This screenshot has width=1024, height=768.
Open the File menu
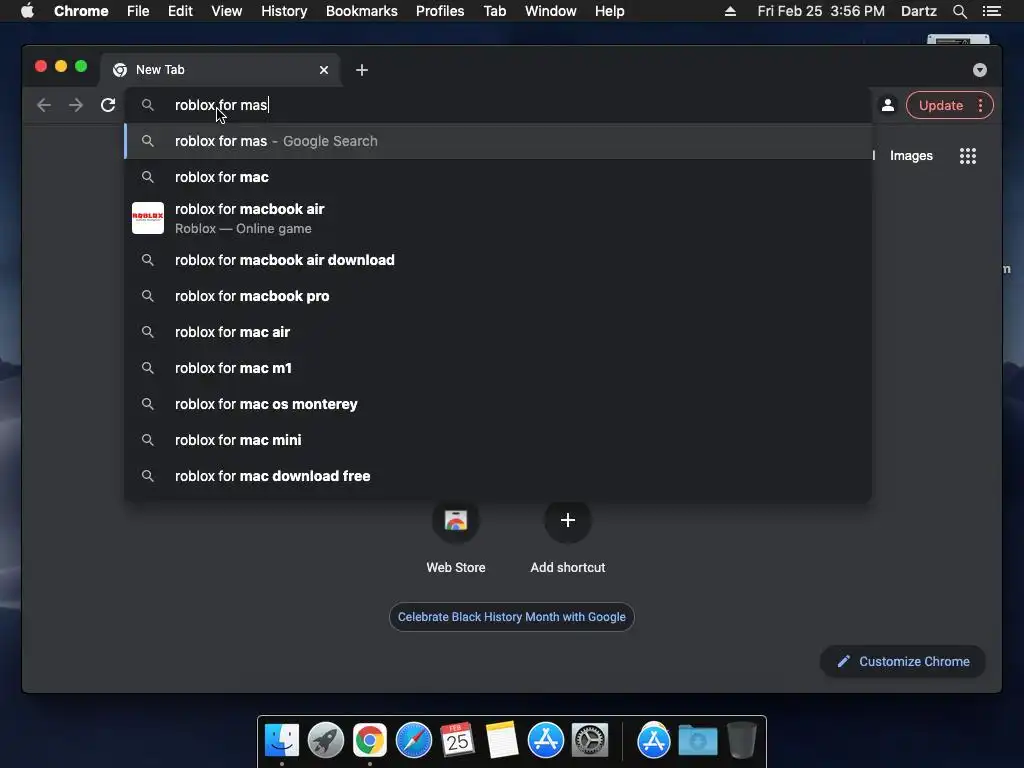click(x=138, y=11)
